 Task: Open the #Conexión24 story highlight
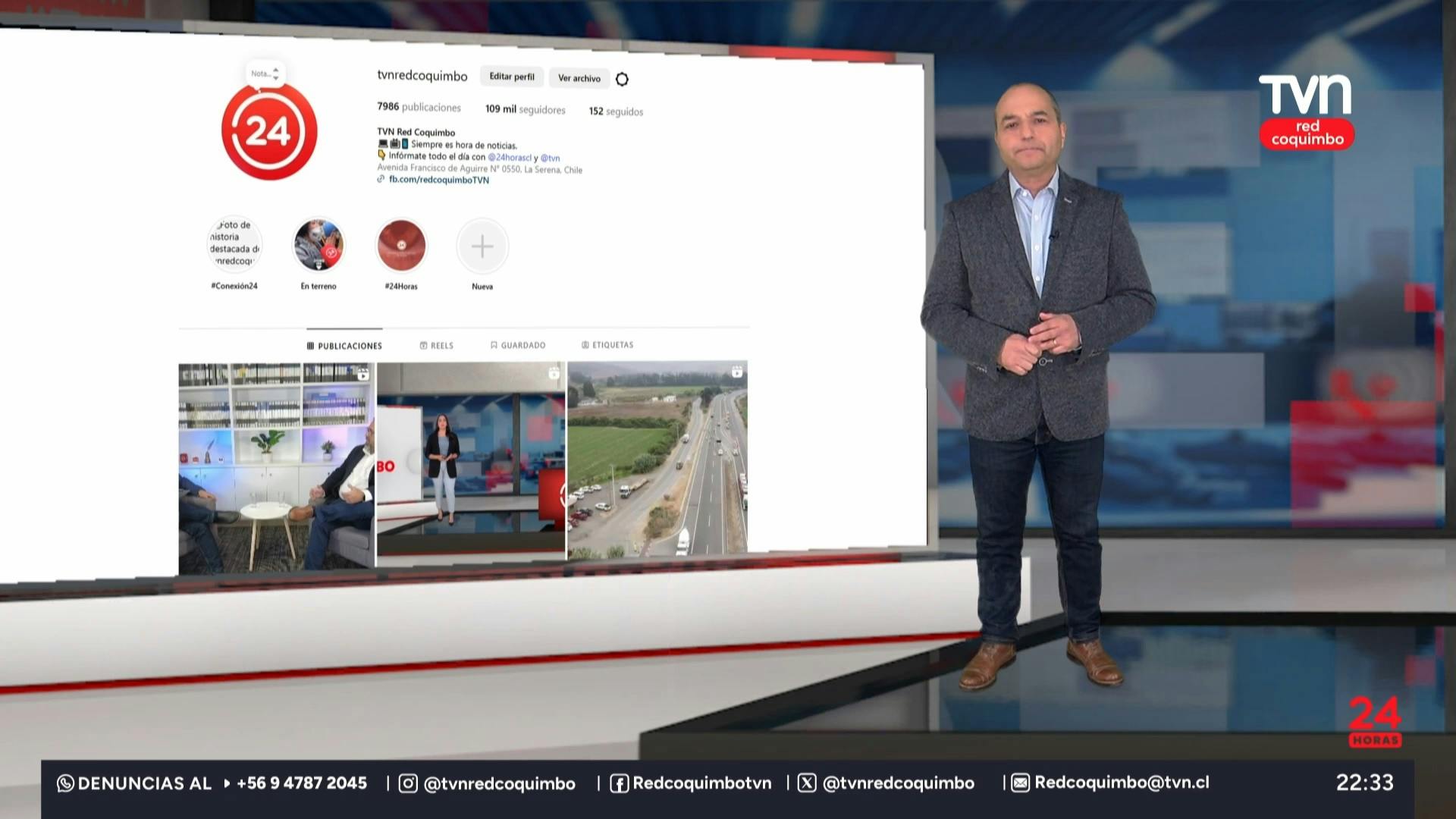(x=234, y=244)
